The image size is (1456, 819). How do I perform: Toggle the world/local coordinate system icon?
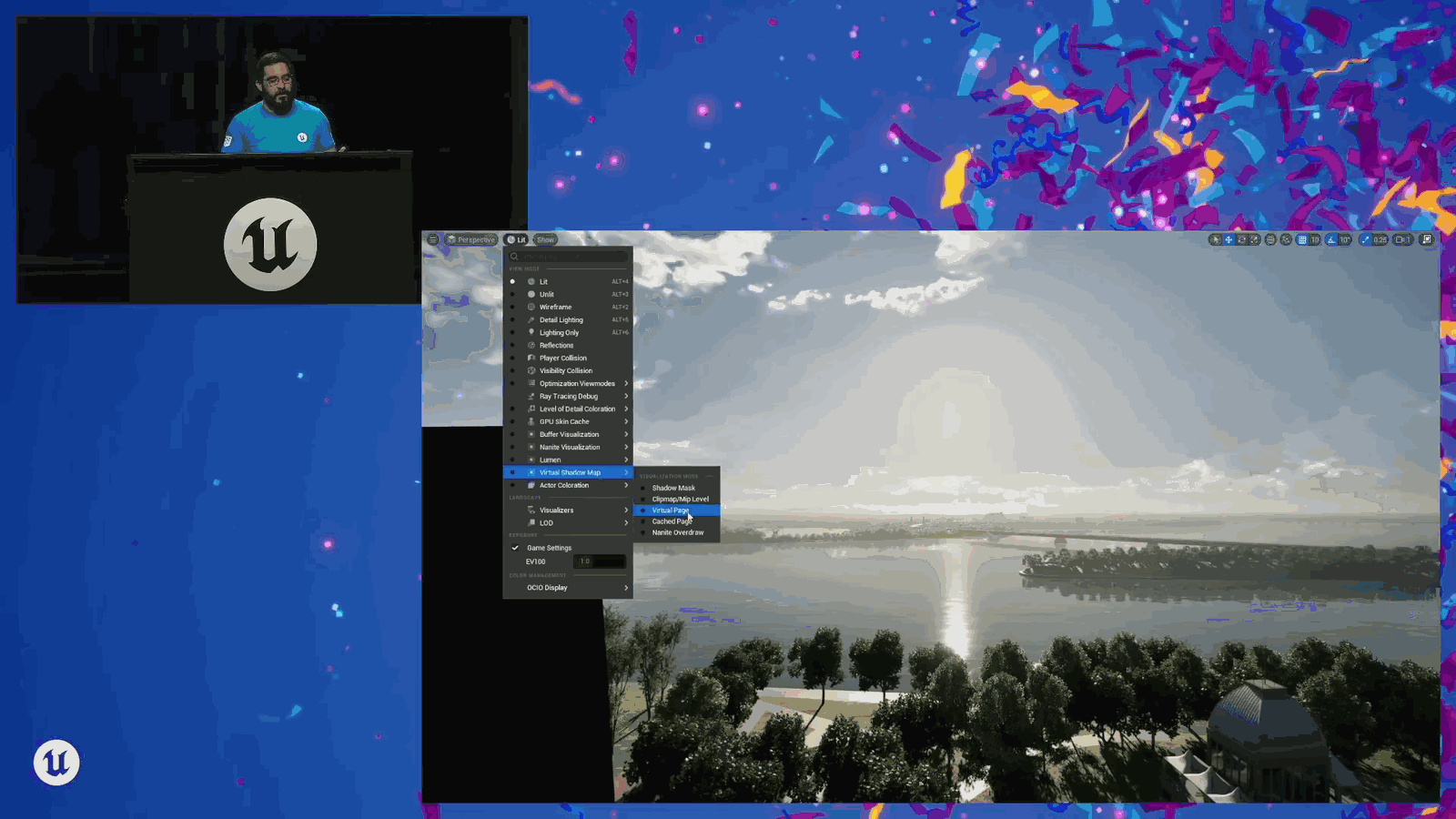pyautogui.click(x=1270, y=239)
